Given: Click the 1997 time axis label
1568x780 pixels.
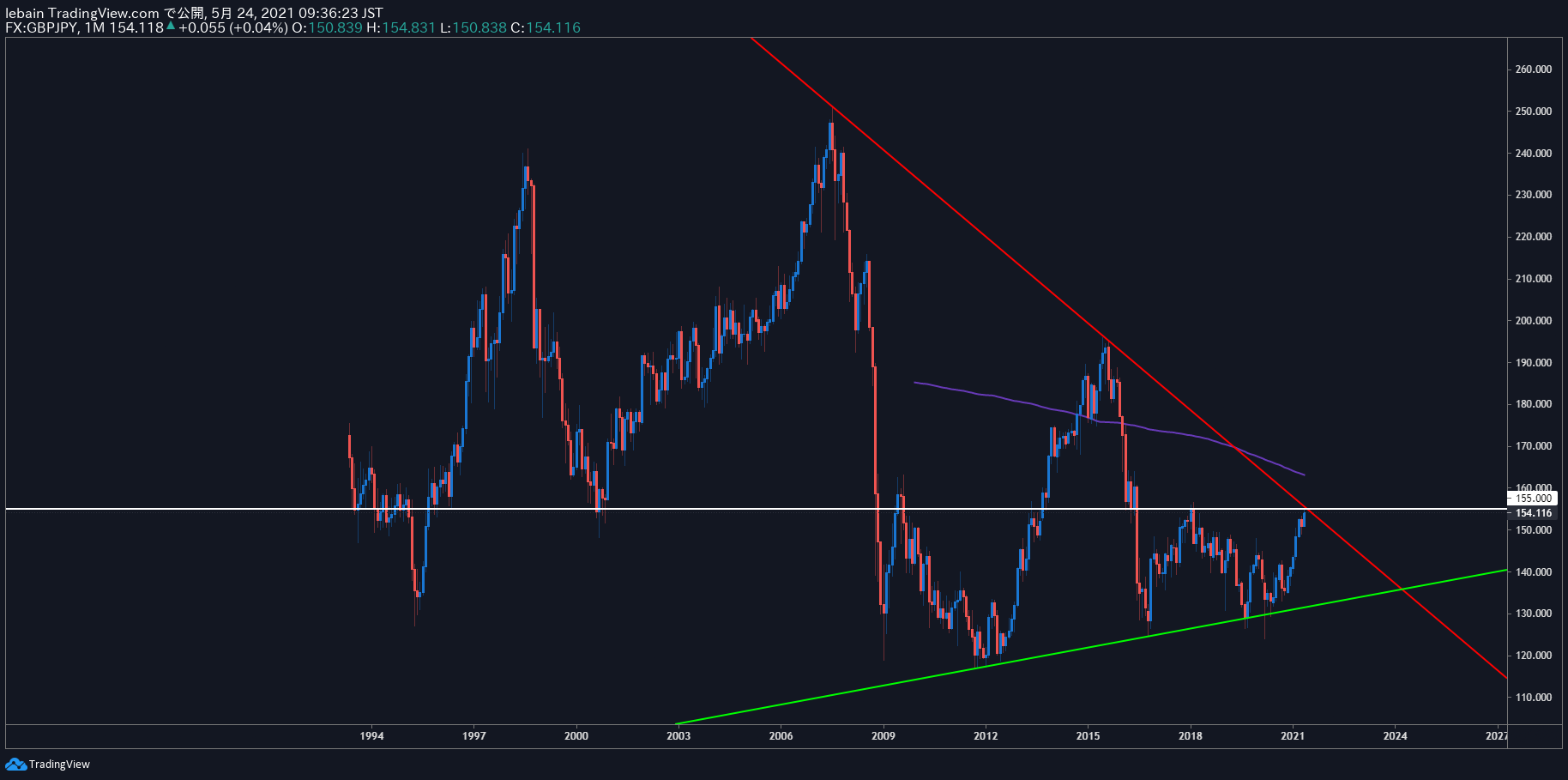Looking at the screenshot, I should point(474,736).
